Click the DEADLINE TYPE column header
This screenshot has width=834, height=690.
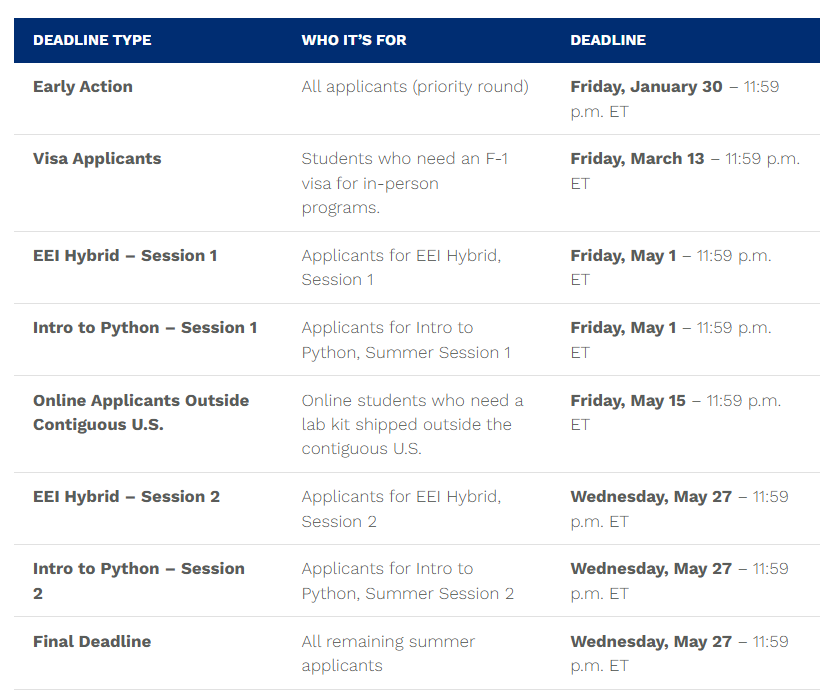[92, 40]
